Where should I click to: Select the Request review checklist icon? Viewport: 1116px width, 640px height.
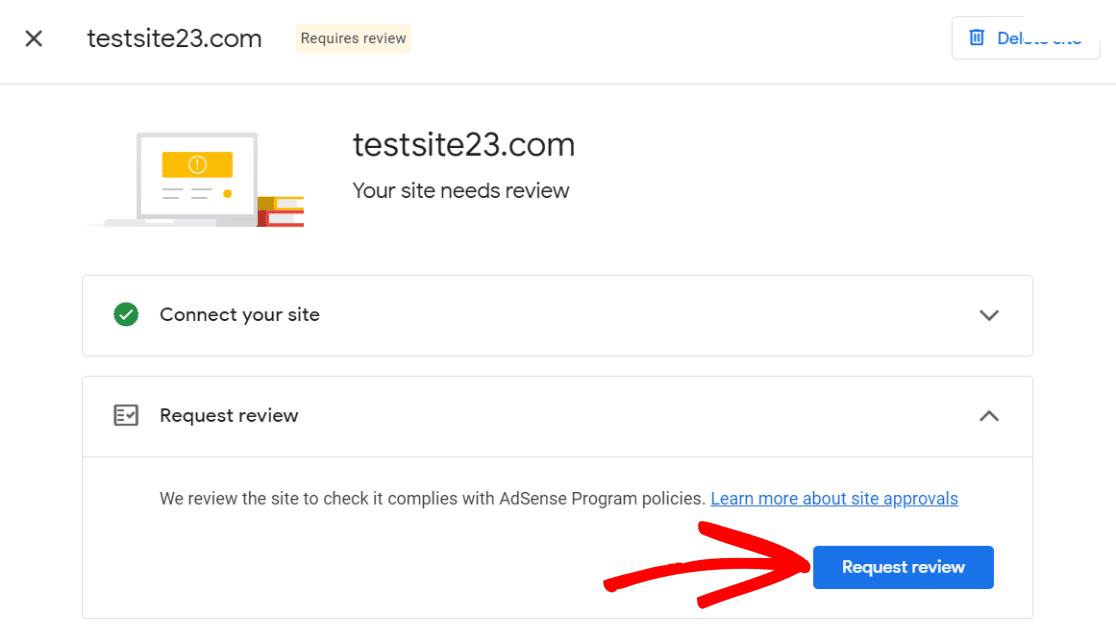coord(125,415)
